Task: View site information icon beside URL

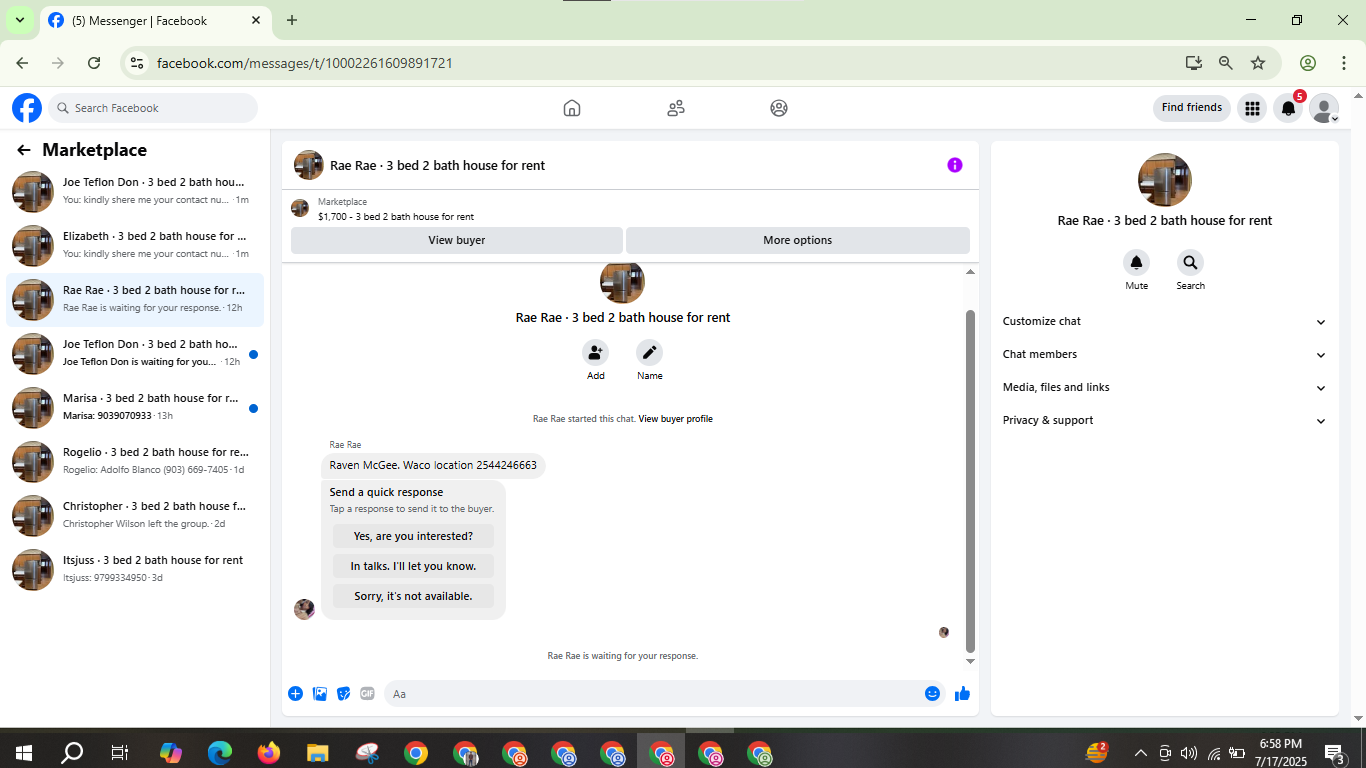Action: (138, 63)
